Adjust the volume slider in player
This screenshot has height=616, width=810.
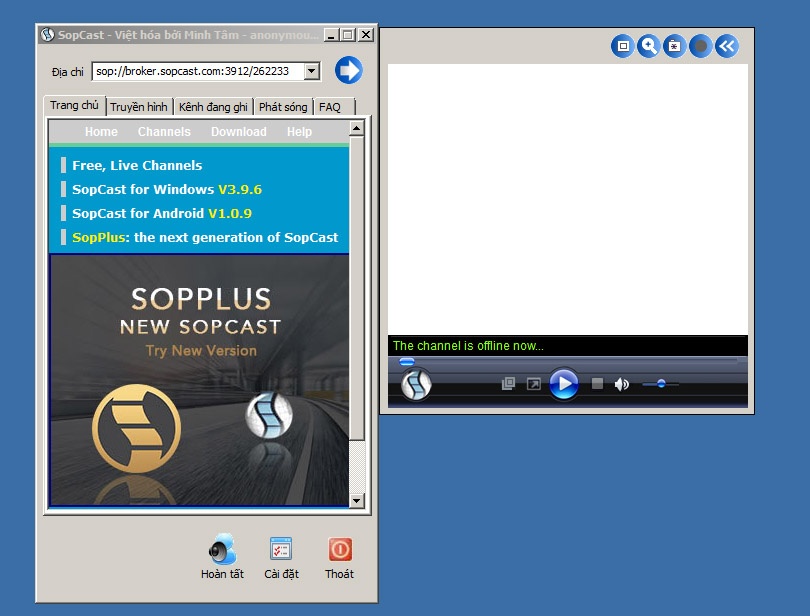(x=660, y=384)
